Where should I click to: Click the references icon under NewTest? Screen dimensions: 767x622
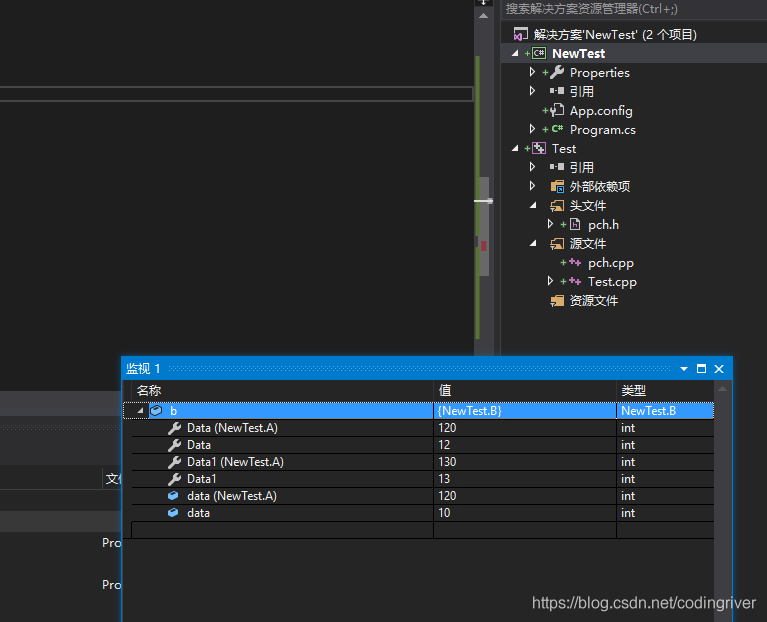click(557, 91)
